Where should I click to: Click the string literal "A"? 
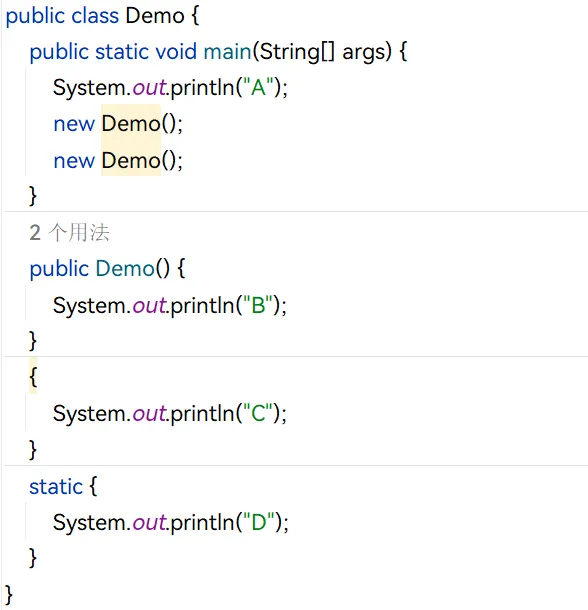point(258,87)
